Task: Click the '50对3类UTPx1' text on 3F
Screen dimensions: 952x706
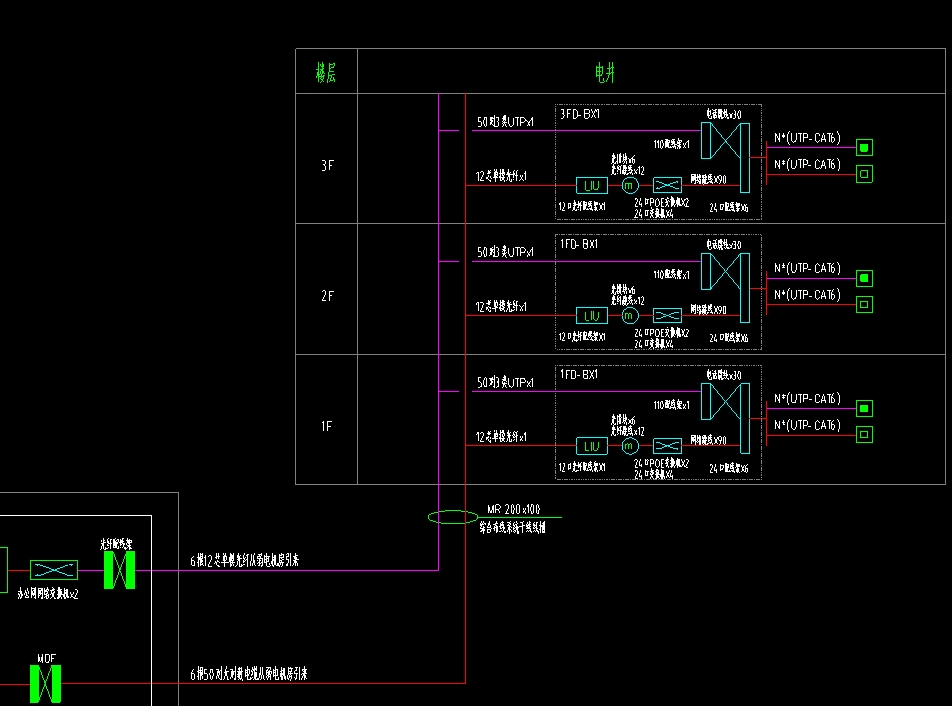Action: click(x=505, y=122)
